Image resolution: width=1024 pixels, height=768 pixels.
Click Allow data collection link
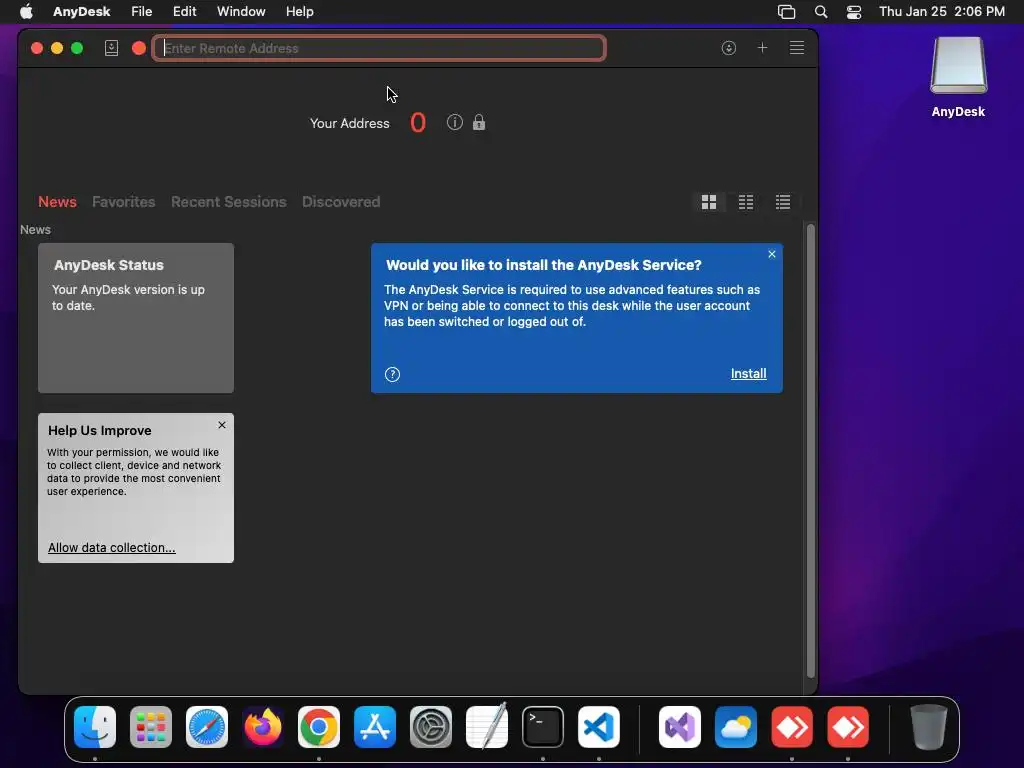(112, 548)
